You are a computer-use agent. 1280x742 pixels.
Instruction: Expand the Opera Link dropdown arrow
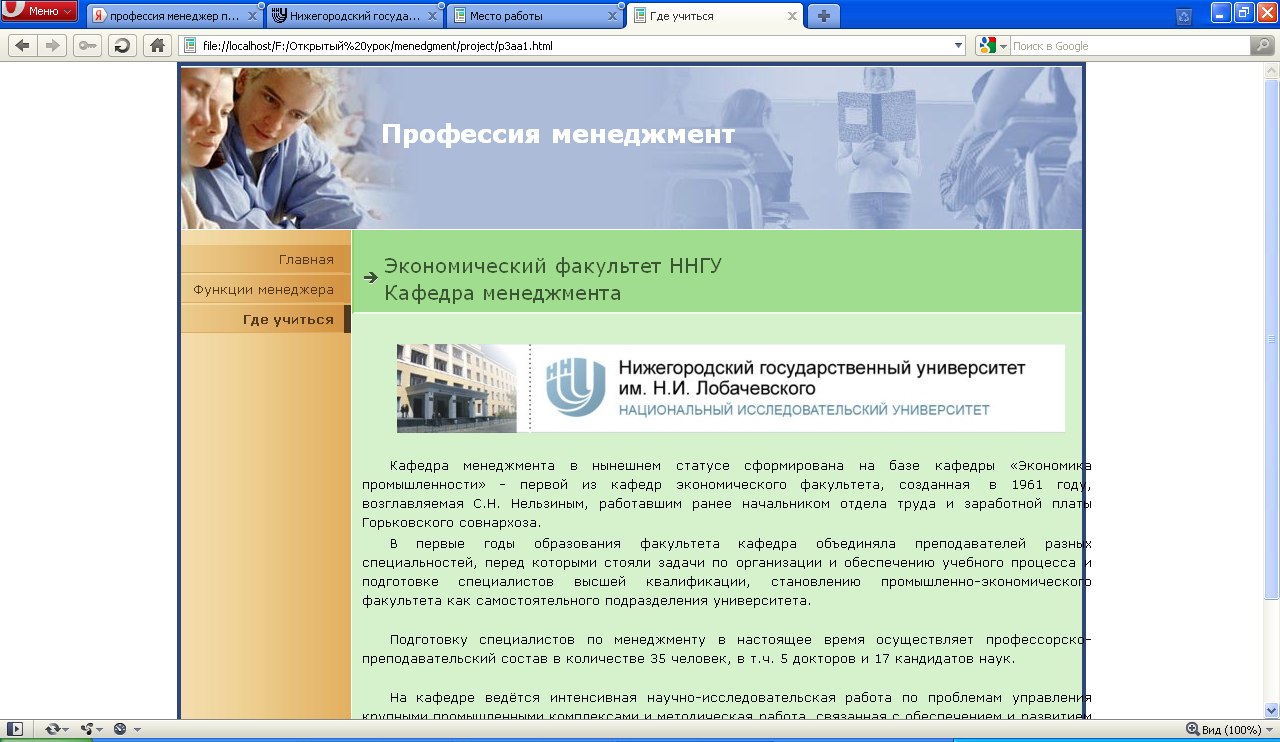pyautogui.click(x=68, y=730)
